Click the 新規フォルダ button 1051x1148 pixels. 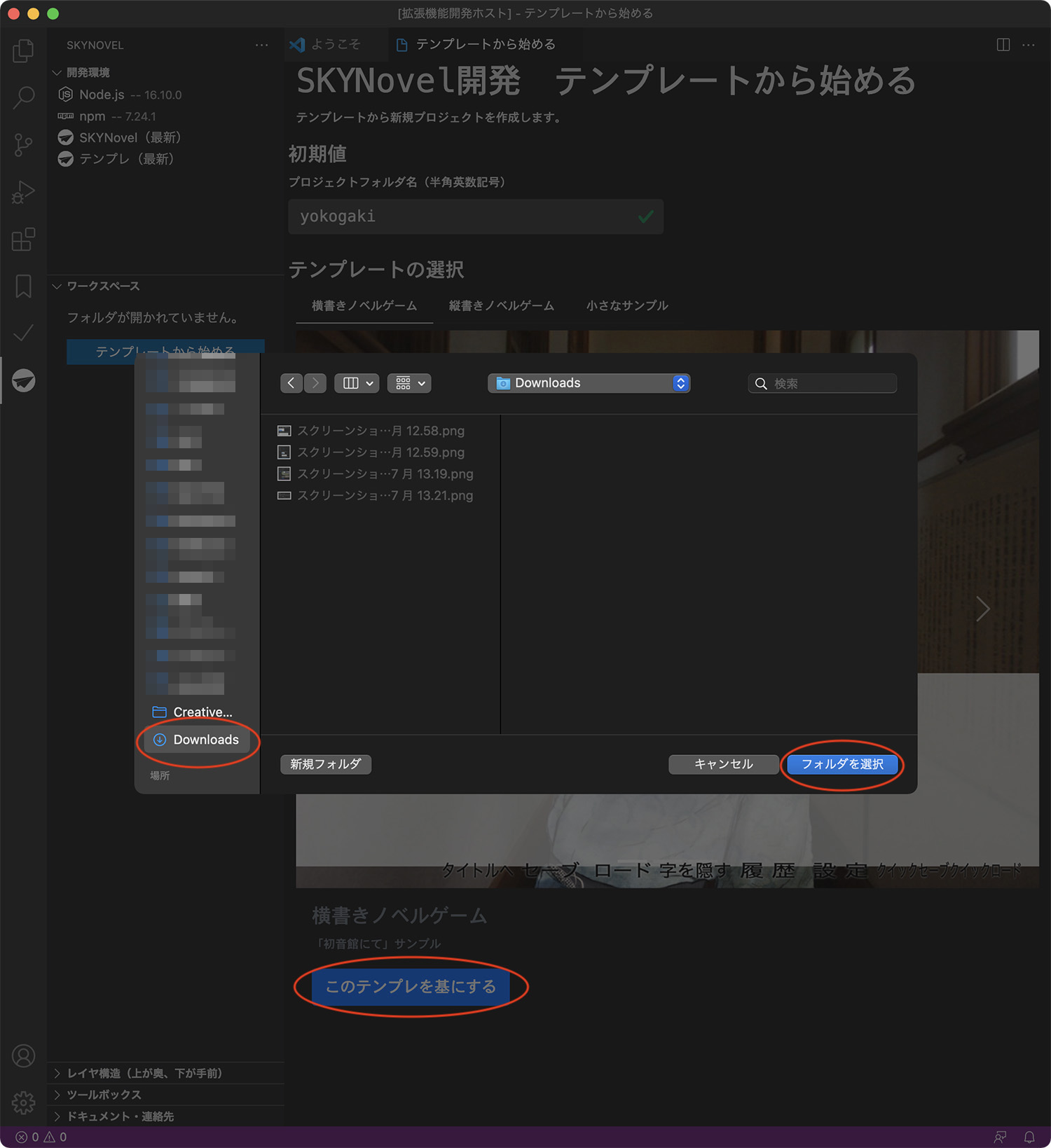click(326, 764)
